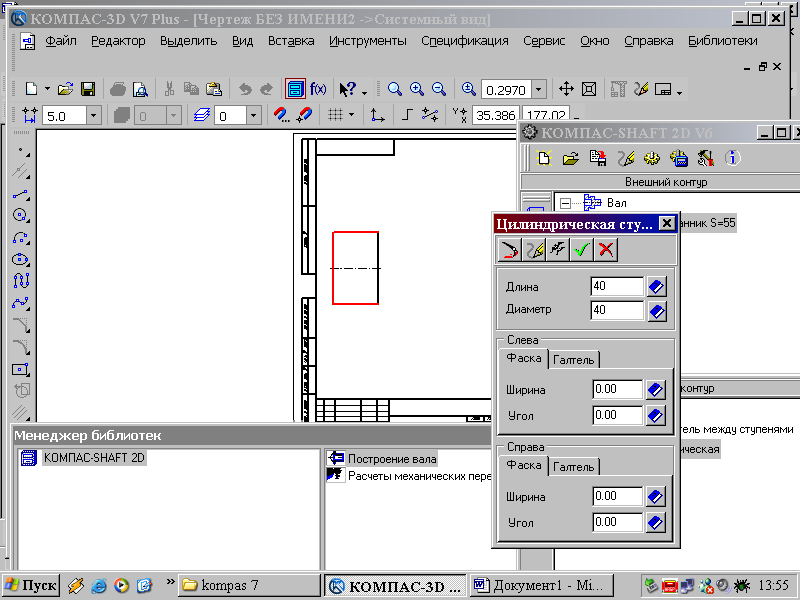Screen dimensions: 800x600
Task: Toggle the library manager toolbar button
Action: pyautogui.click(x=295, y=89)
